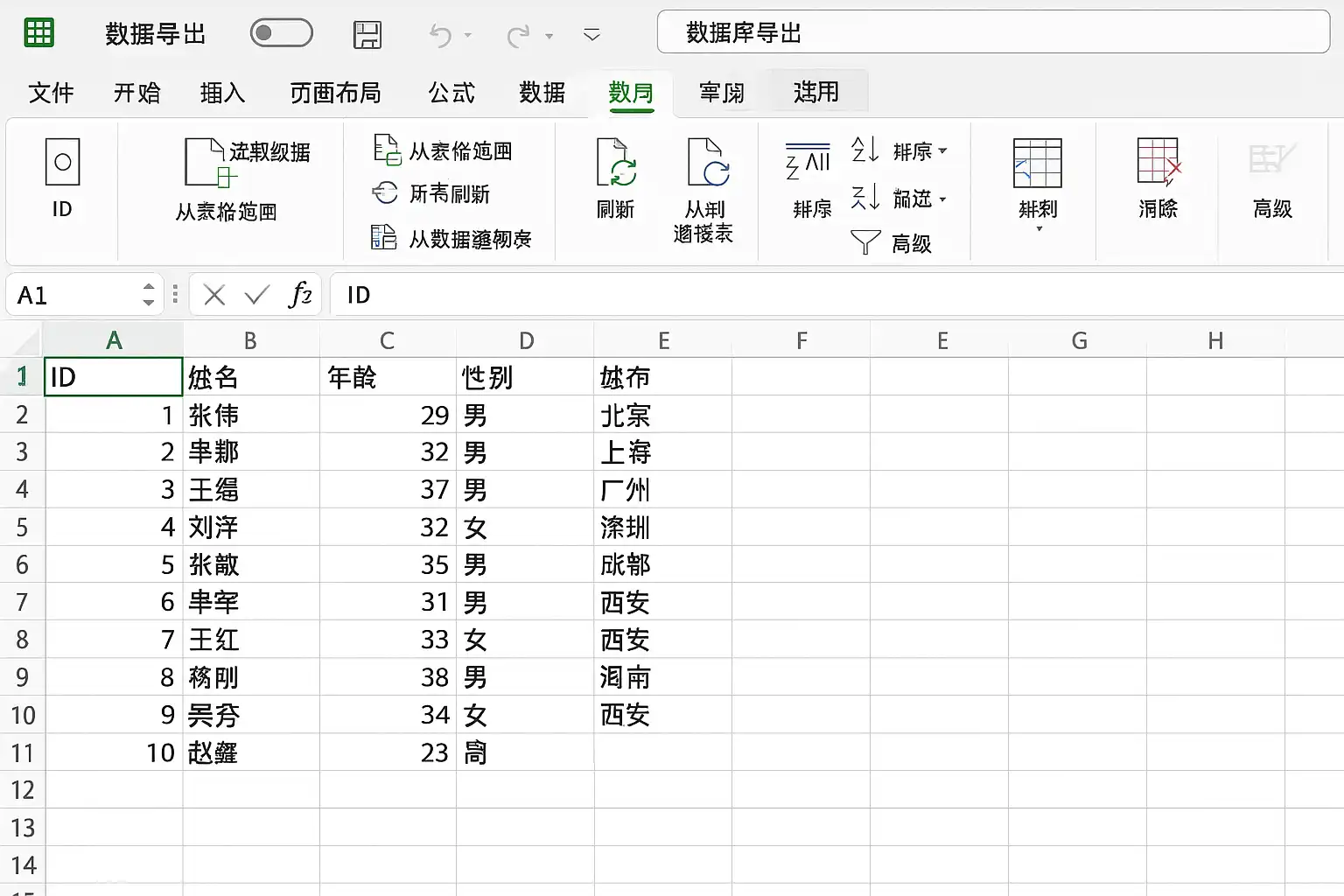Screen dimensions: 1344x896
Task: Click the name box stepper arrows
Action: click(x=149, y=295)
